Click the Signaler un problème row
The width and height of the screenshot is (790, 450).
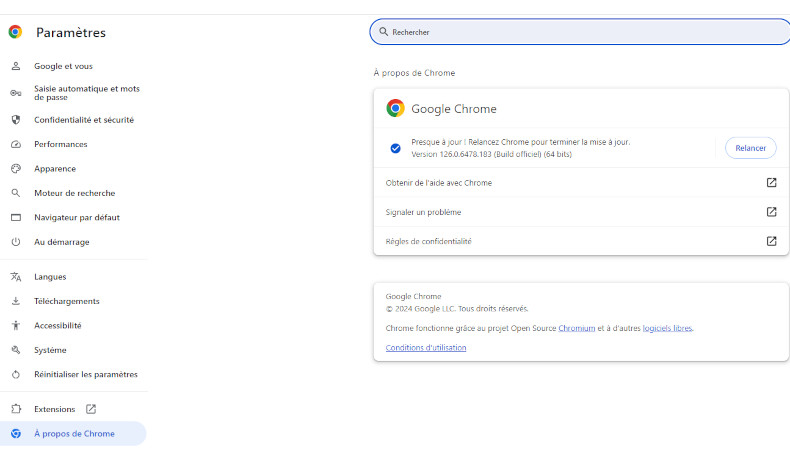coord(581,212)
